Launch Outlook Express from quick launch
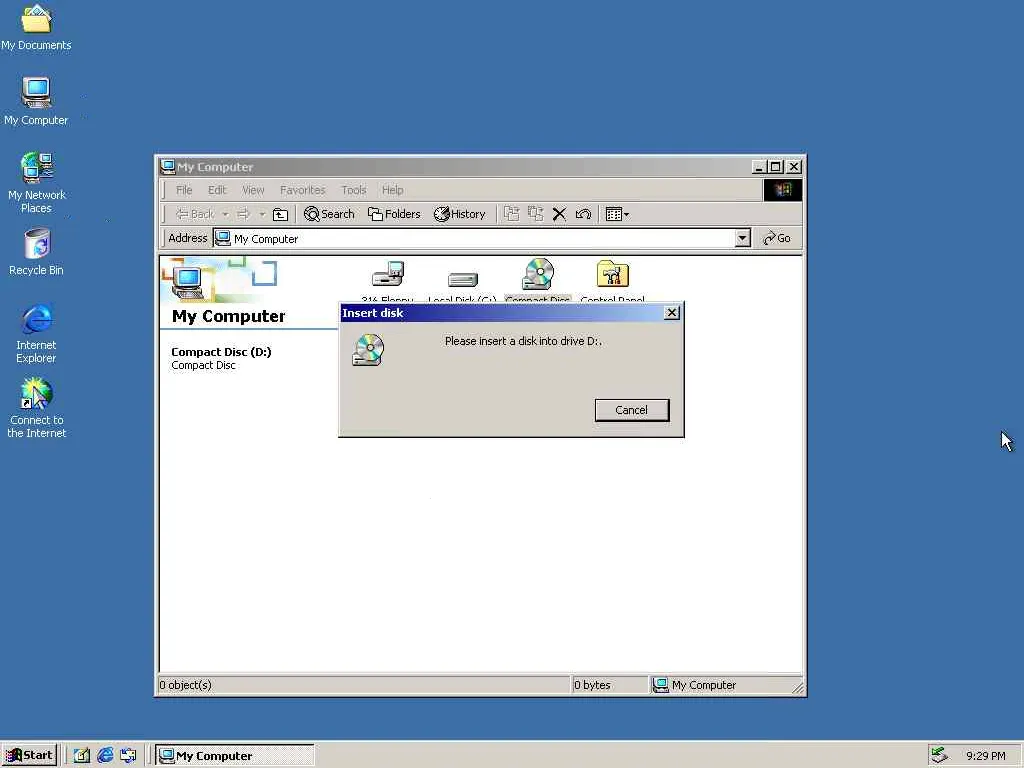The height and width of the screenshot is (768, 1024). pyautogui.click(x=128, y=756)
